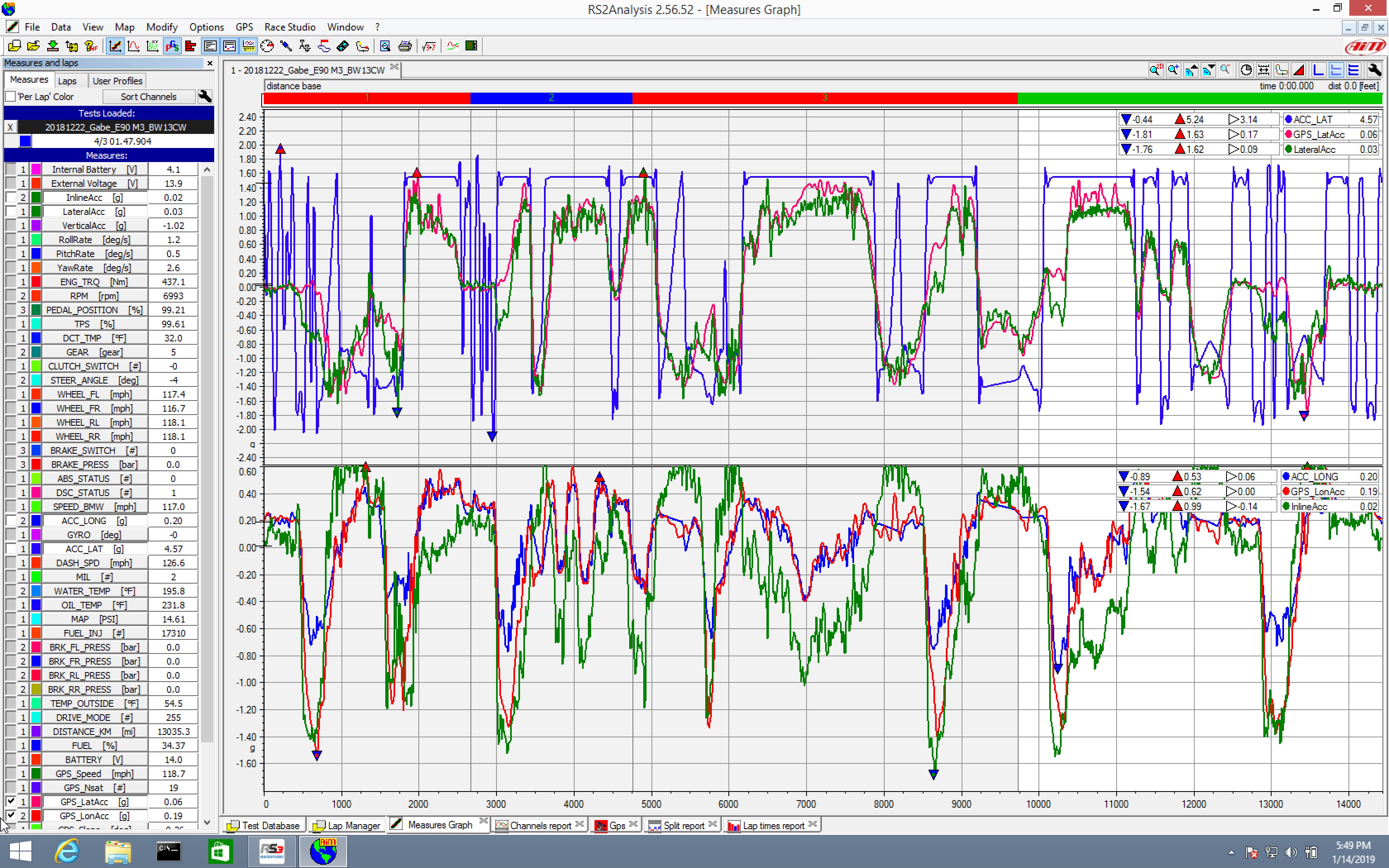1389x868 pixels.
Task: Switch to the User Profiles tab
Action: pyautogui.click(x=117, y=81)
